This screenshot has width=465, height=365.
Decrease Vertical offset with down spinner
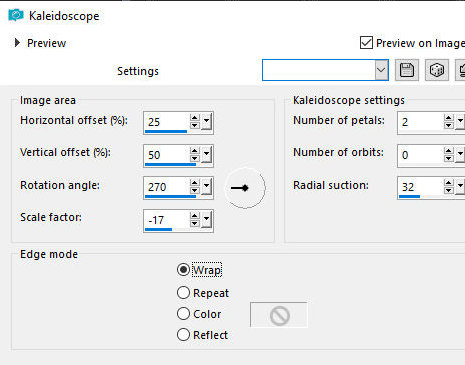pyautogui.click(x=195, y=158)
